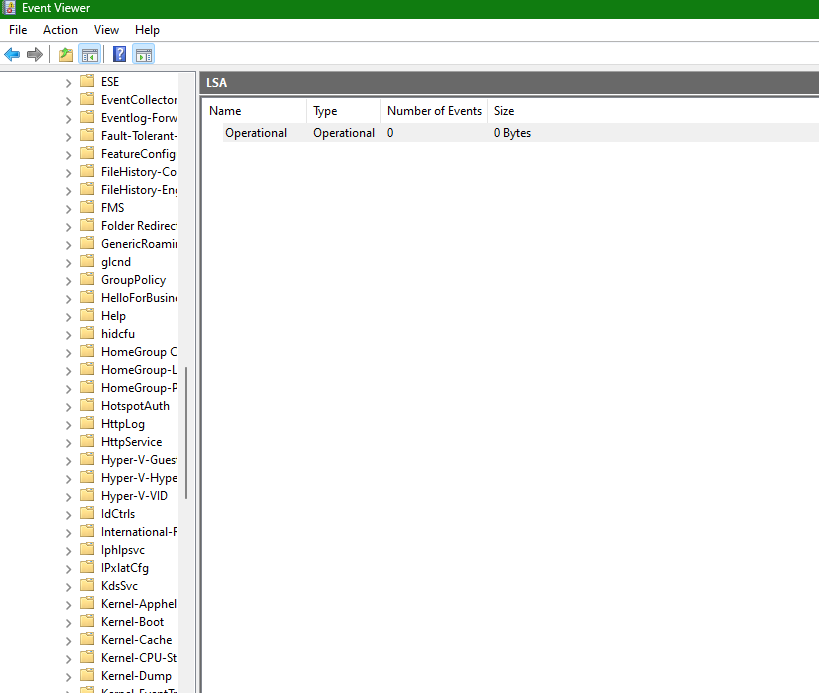Select the FileHistory-En tree item

pos(138,190)
